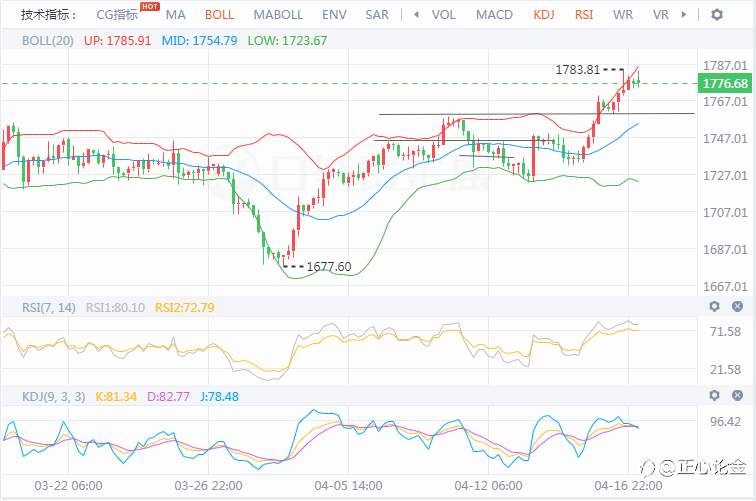Show more indicators with right arrow
Screen dimensions: 756x501
[x=684, y=14]
